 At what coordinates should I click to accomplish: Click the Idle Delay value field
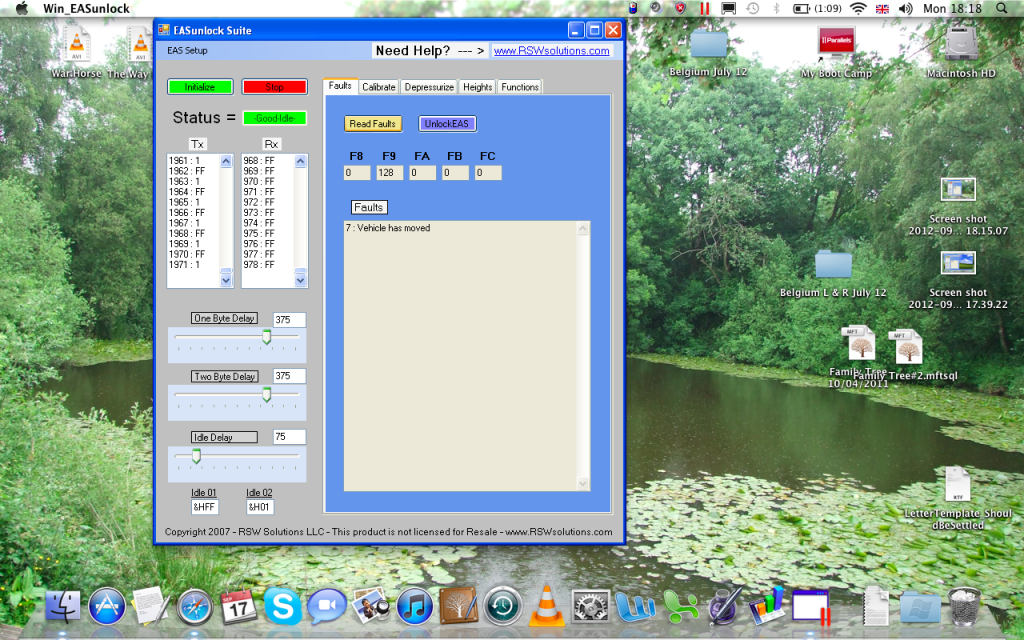click(x=289, y=437)
